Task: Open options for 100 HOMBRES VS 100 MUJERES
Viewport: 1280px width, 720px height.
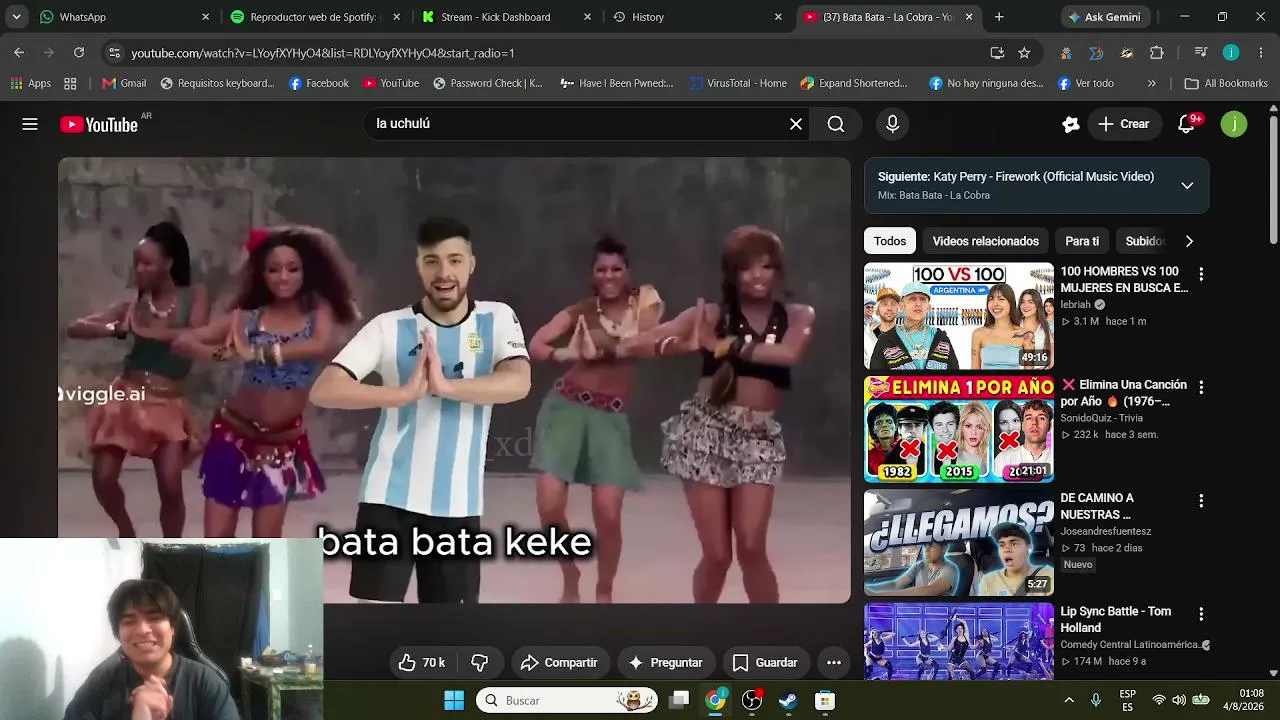Action: point(1201,274)
